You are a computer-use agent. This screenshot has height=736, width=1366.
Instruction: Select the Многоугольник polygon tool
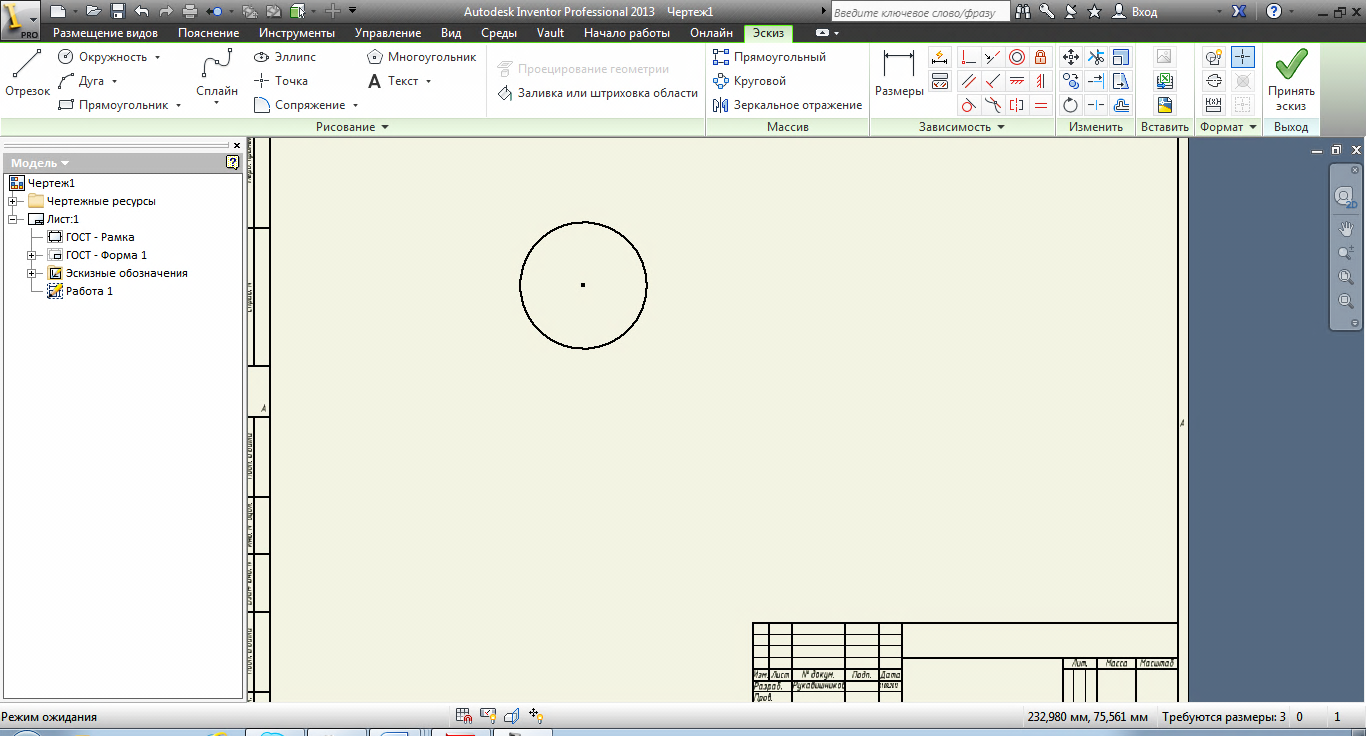point(421,57)
